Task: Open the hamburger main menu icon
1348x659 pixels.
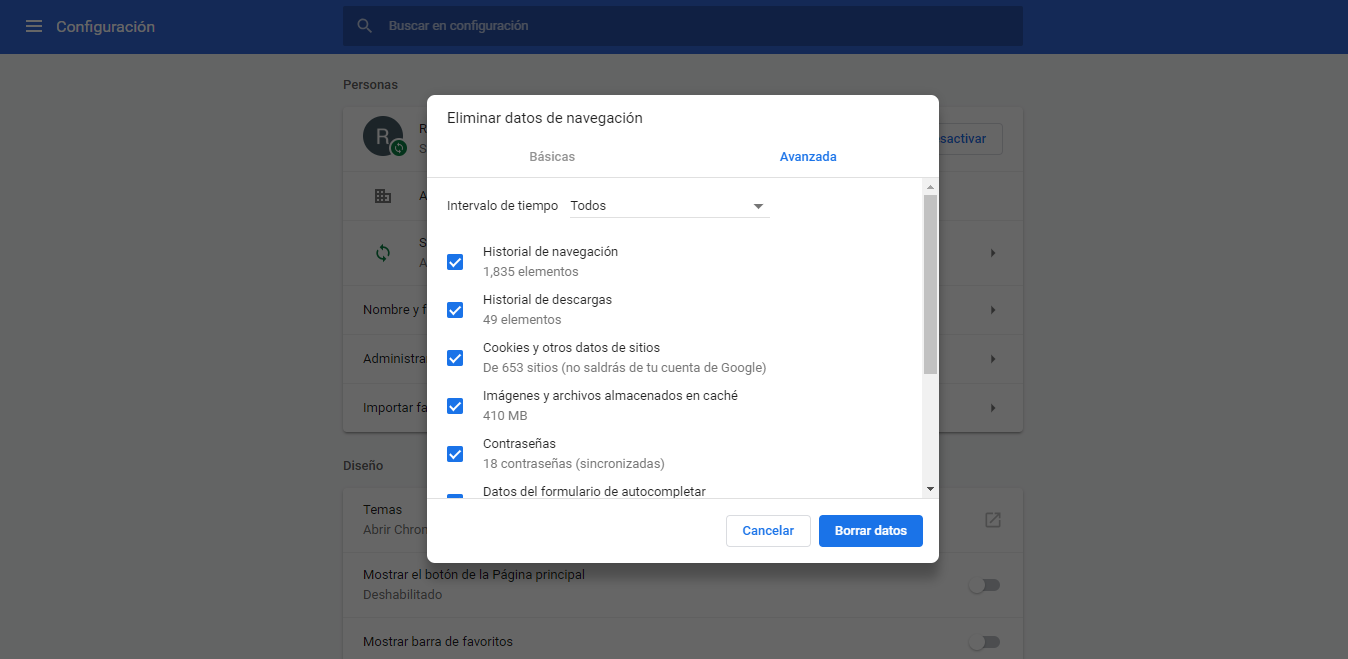Action: point(34,26)
